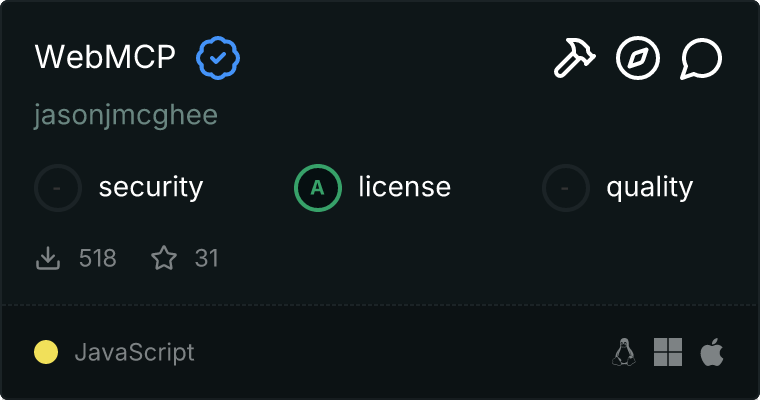Click the compass resources icon

(637, 60)
